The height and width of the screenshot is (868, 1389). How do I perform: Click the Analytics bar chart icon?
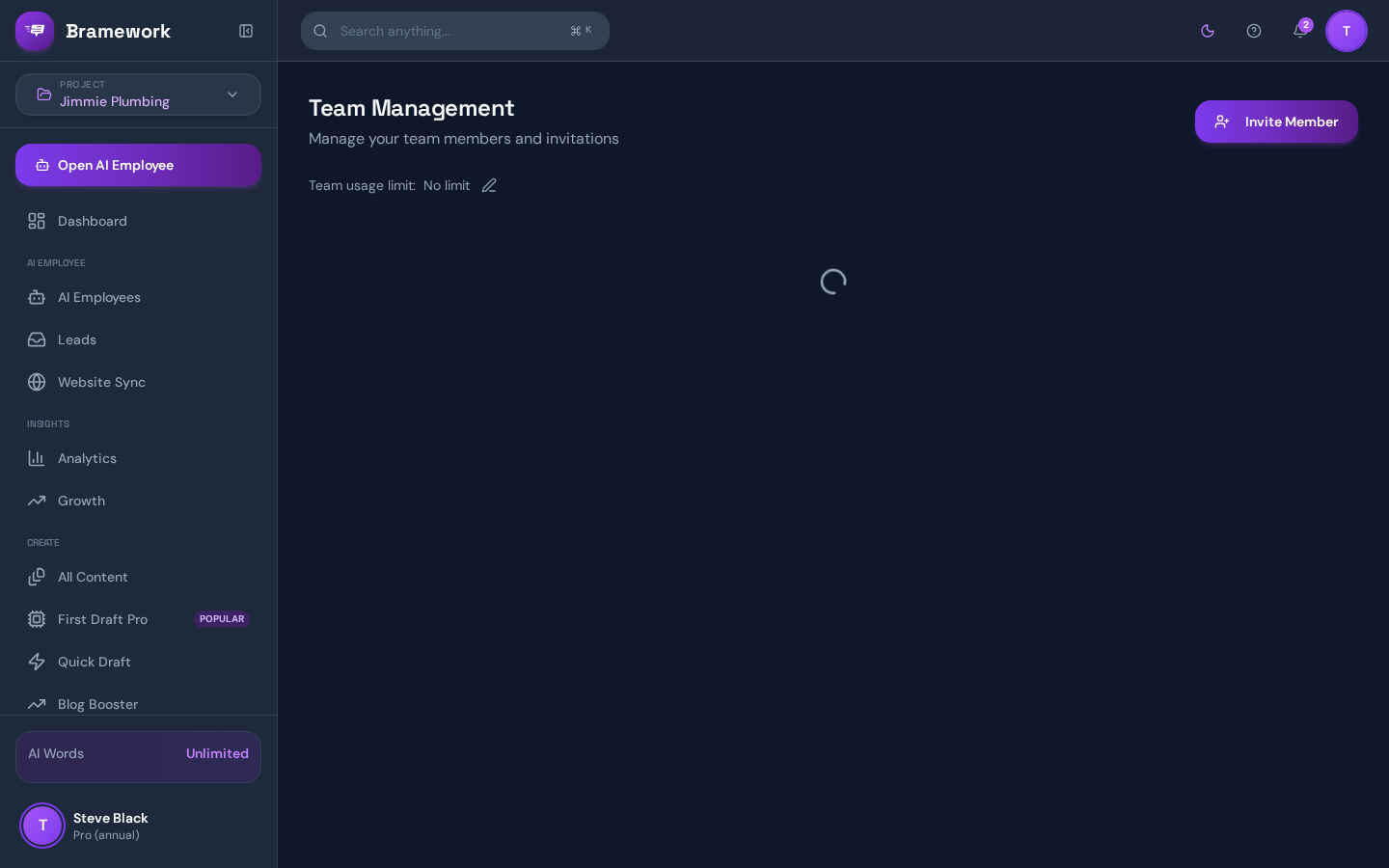[x=37, y=458]
